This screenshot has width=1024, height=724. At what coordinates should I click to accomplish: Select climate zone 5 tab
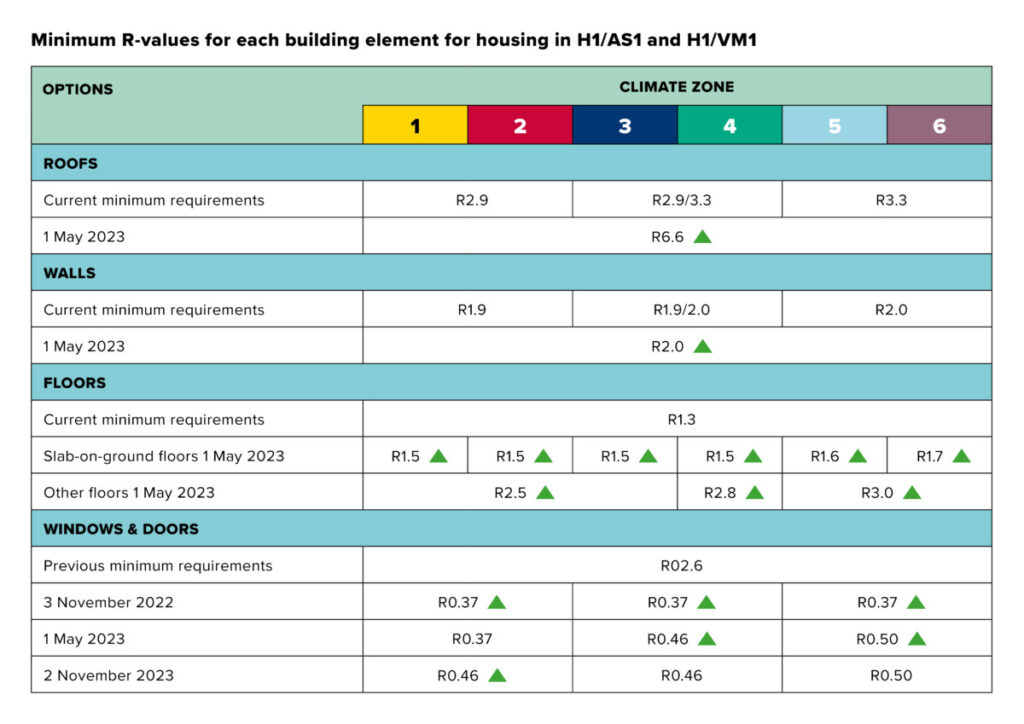tap(835, 126)
